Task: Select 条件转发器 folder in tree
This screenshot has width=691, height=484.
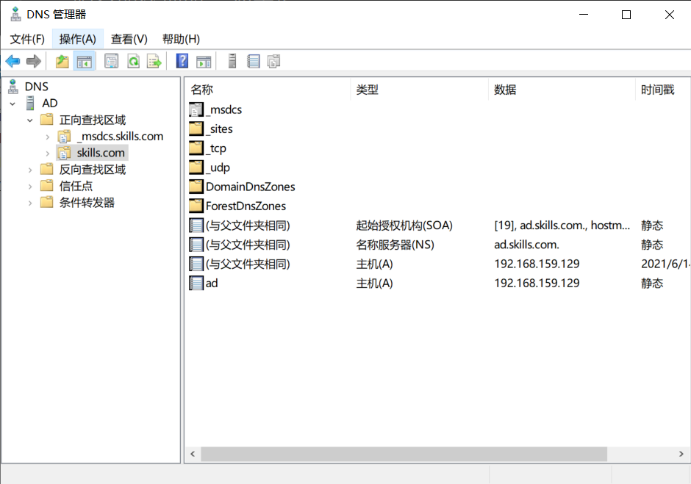Action: pyautogui.click(x=87, y=203)
